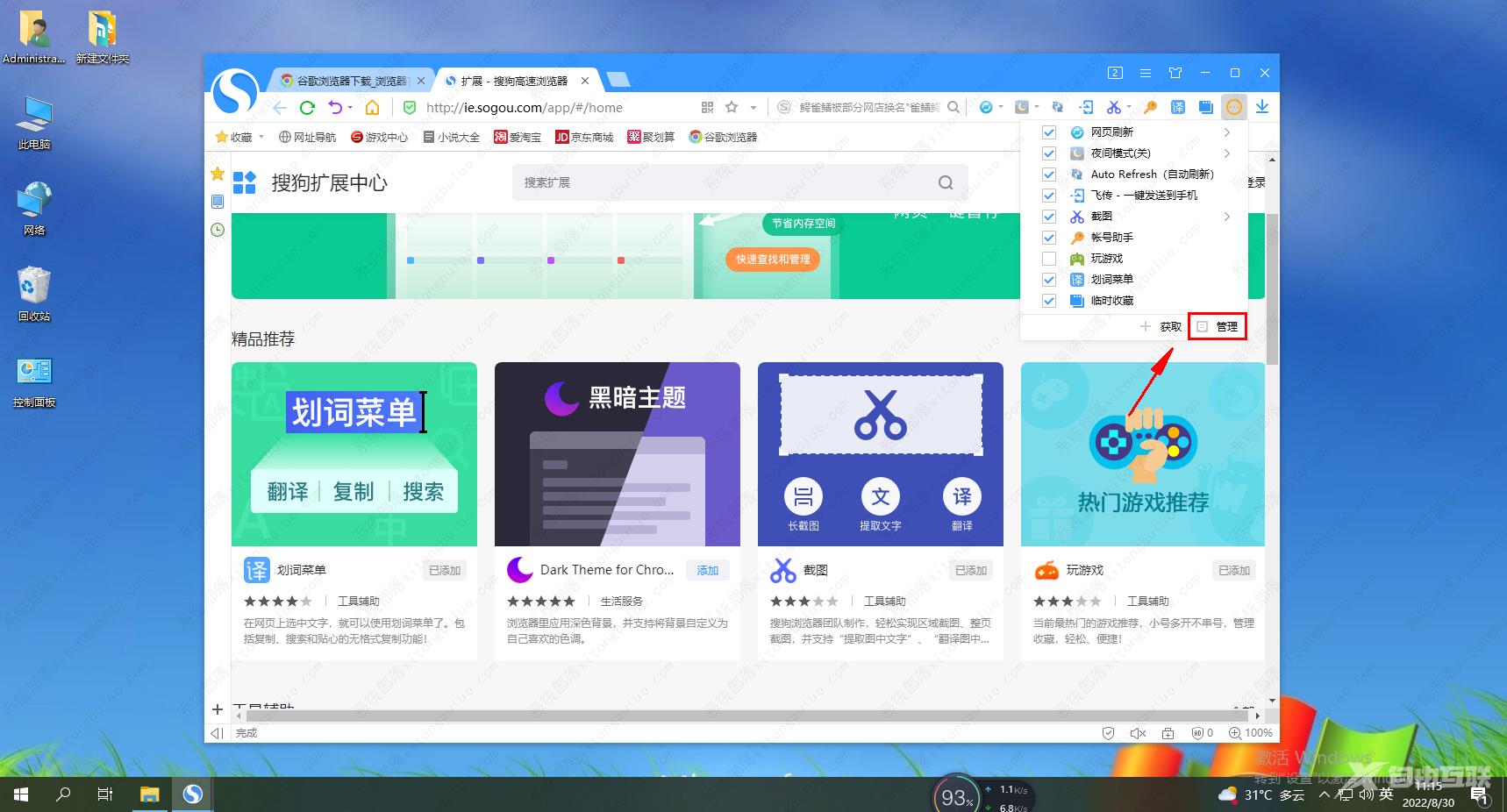1507x812 pixels.
Task: Open the 收藏 favorites dropdown arrow
Action: coord(261,138)
